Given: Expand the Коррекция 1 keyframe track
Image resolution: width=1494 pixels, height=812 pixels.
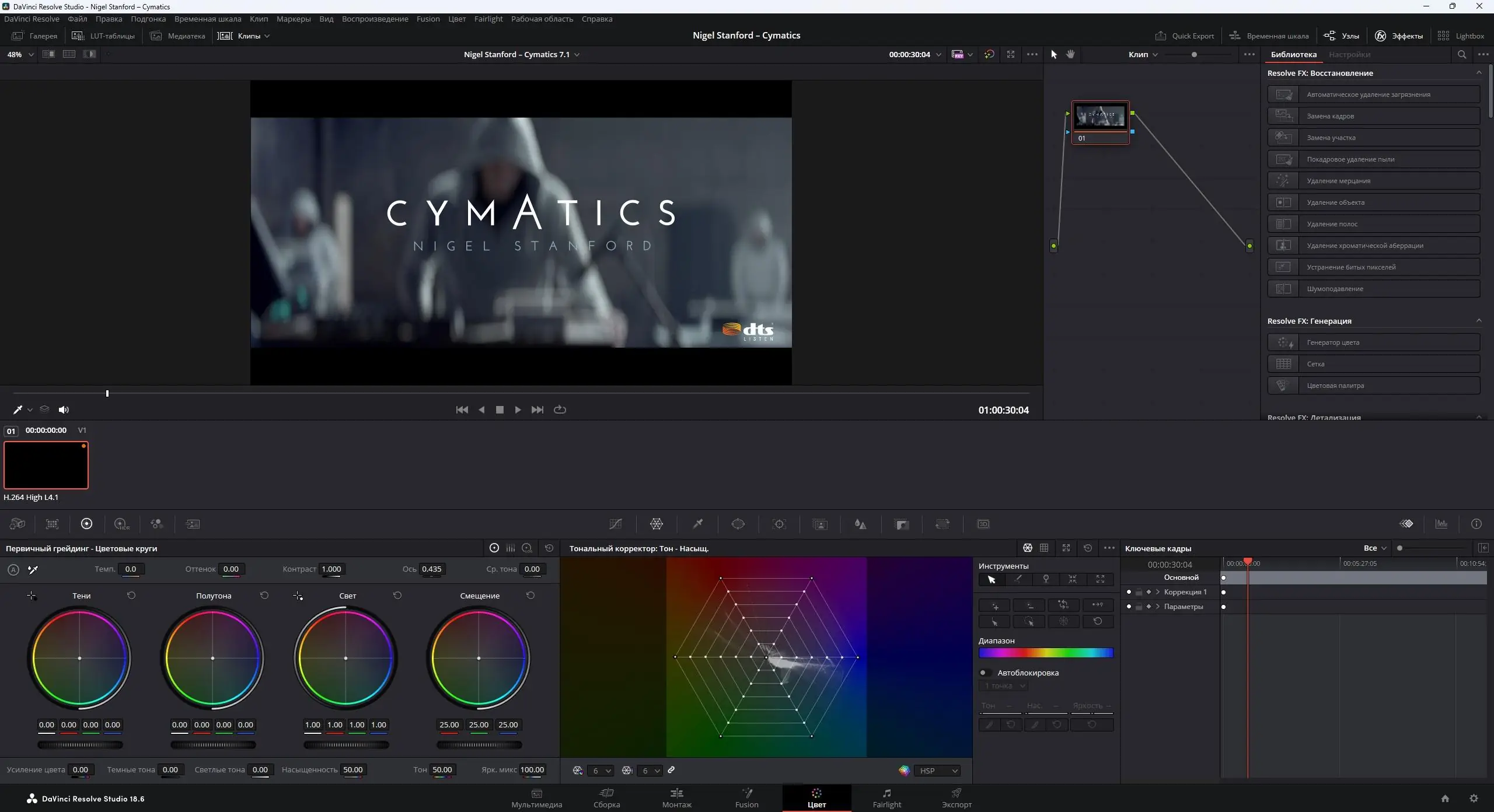Looking at the screenshot, I should click(1158, 592).
